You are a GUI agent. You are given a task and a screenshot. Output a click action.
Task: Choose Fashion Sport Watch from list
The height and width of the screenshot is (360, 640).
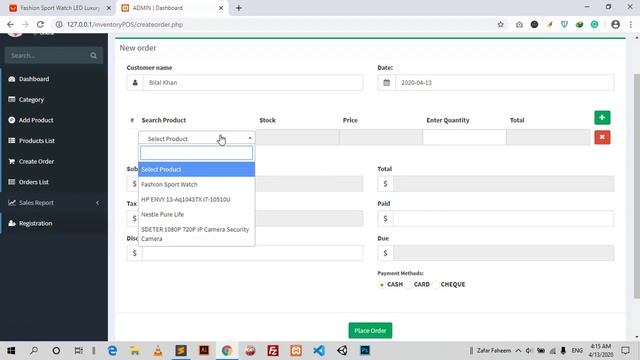(197, 184)
